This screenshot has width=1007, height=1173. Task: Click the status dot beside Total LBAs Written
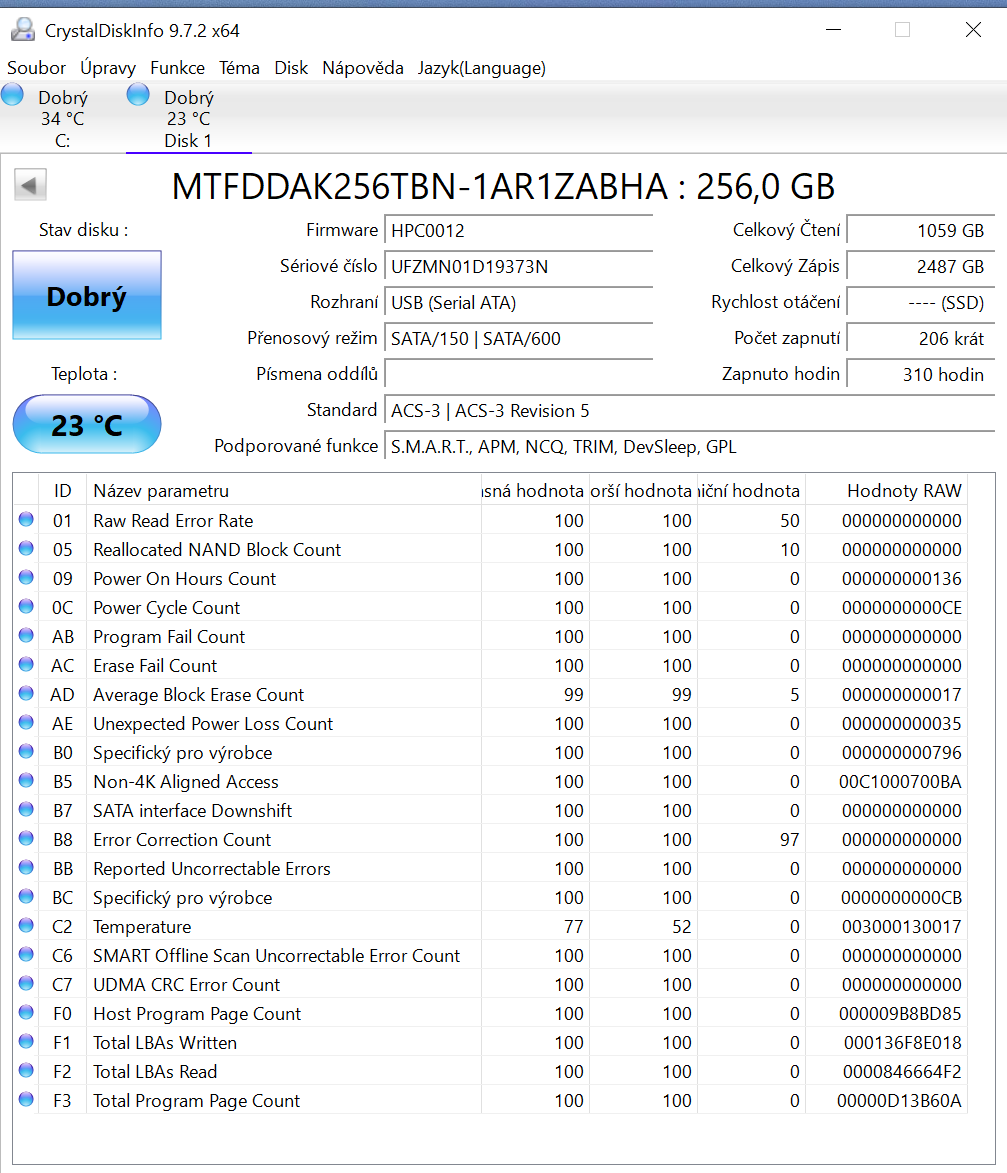point(24,1042)
